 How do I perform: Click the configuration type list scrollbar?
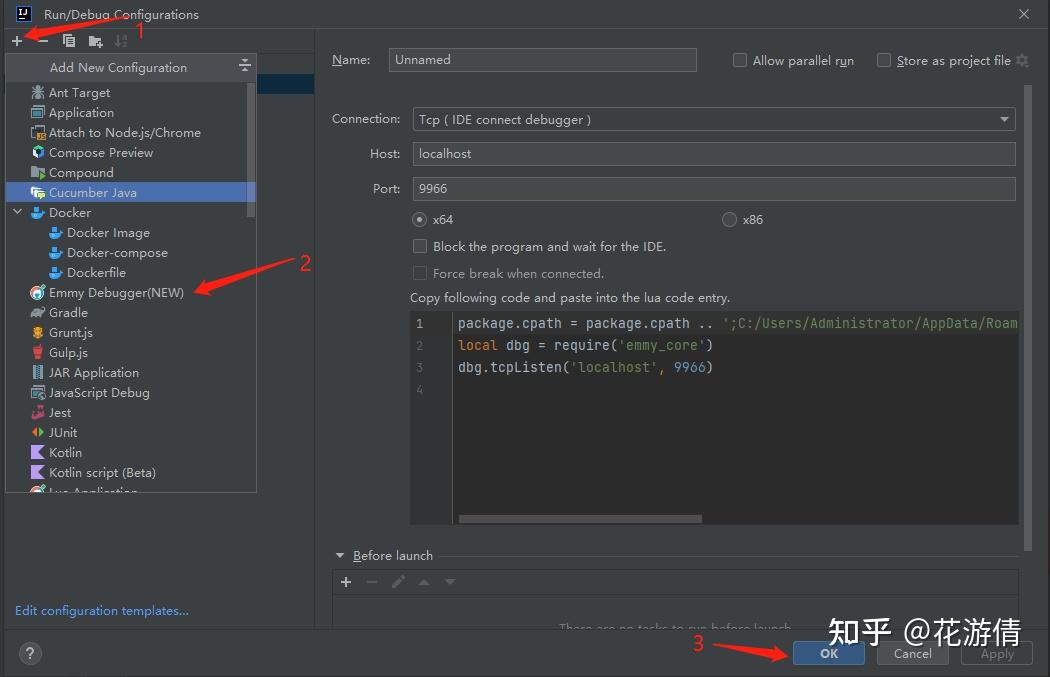click(251, 149)
